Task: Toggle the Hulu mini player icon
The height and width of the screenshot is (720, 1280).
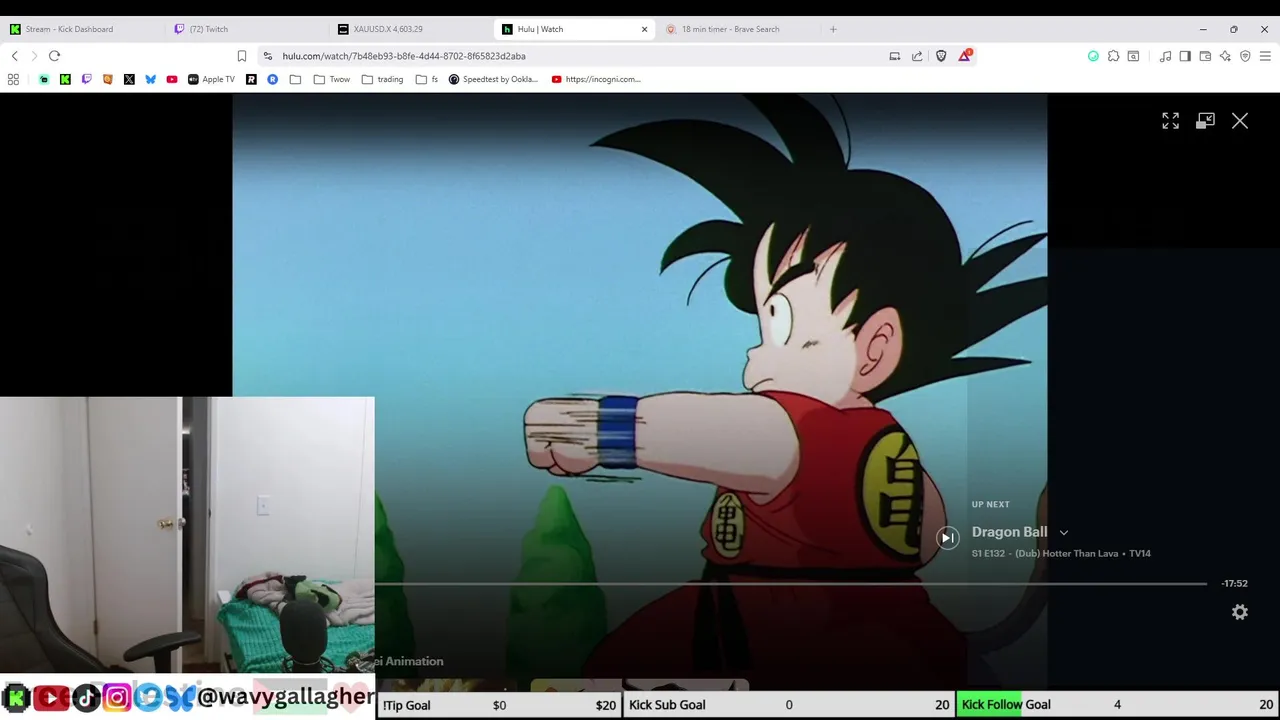Action: pos(1205,121)
